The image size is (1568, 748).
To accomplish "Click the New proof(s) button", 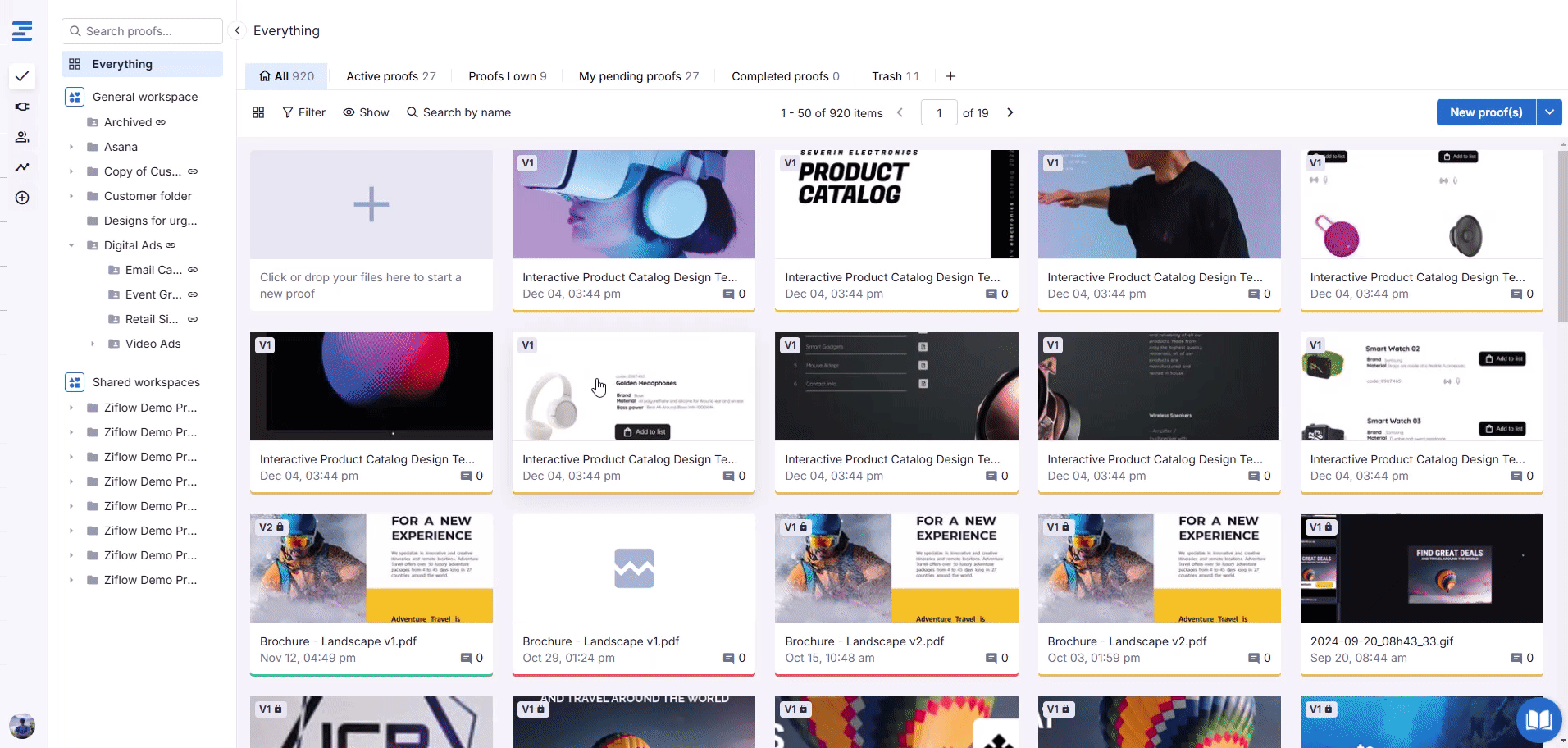I will click(1485, 112).
